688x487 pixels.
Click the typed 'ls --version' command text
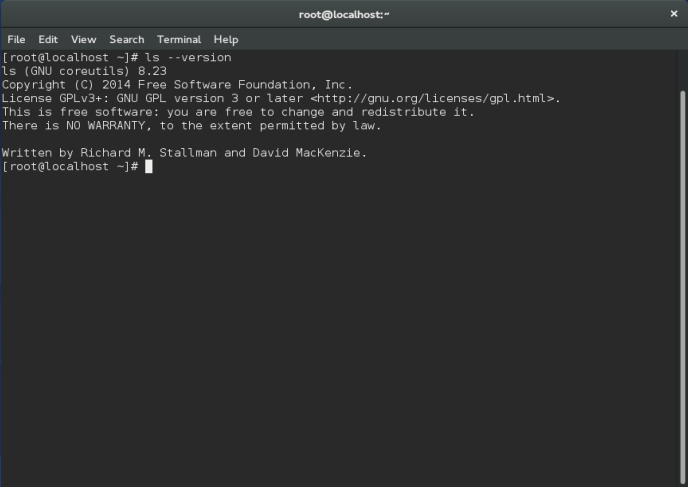coord(188,58)
